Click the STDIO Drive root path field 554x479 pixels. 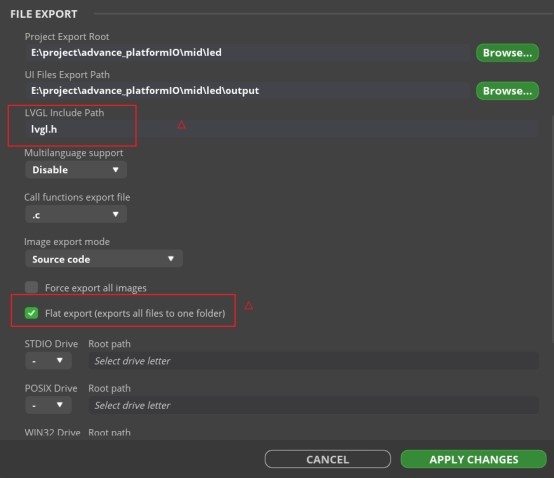(x=313, y=361)
